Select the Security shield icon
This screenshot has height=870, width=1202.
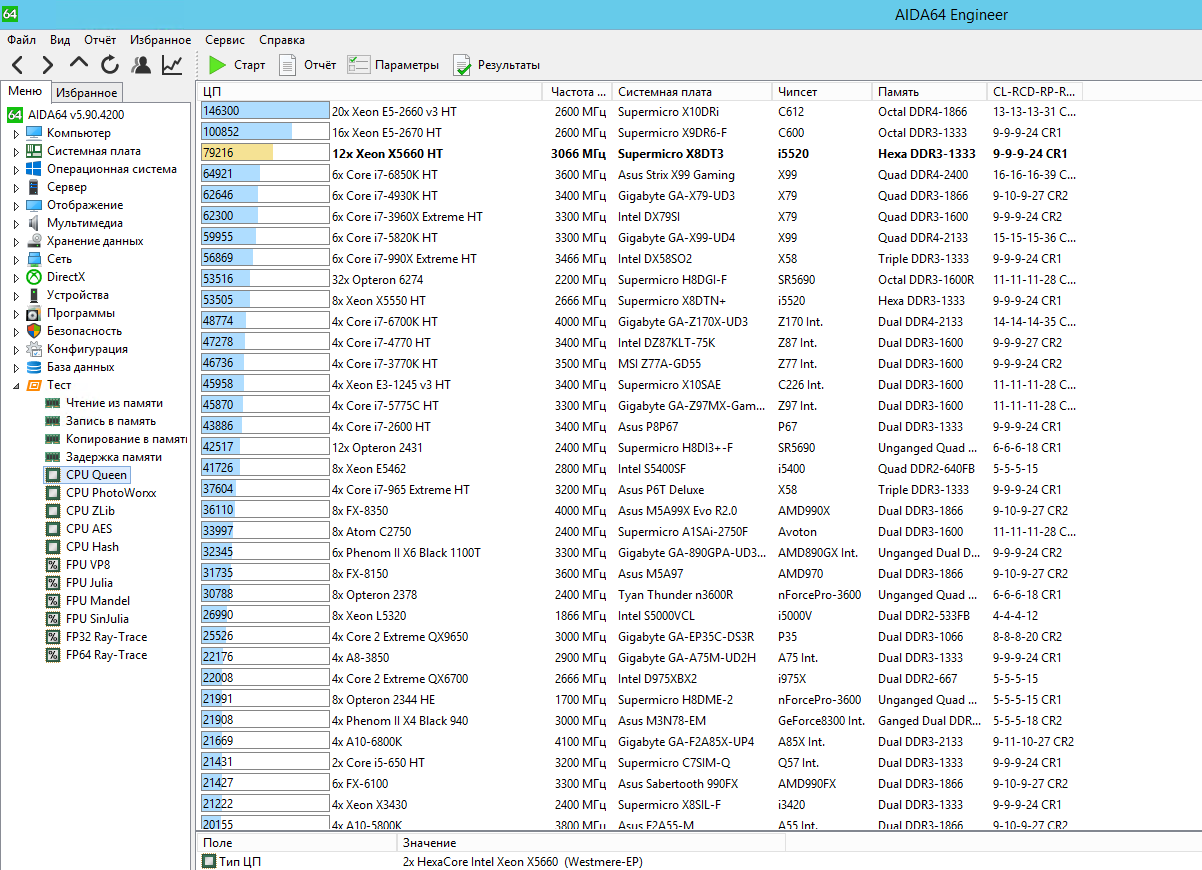(x=35, y=331)
